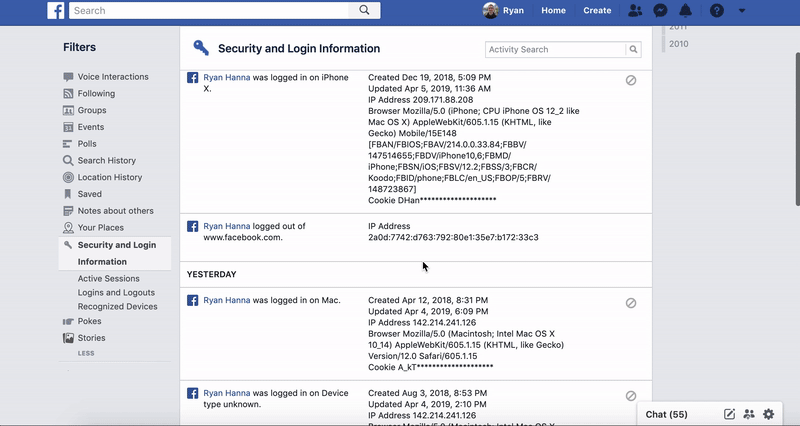Click the Activity Search magnifier button
The width and height of the screenshot is (800, 426).
coord(633,49)
